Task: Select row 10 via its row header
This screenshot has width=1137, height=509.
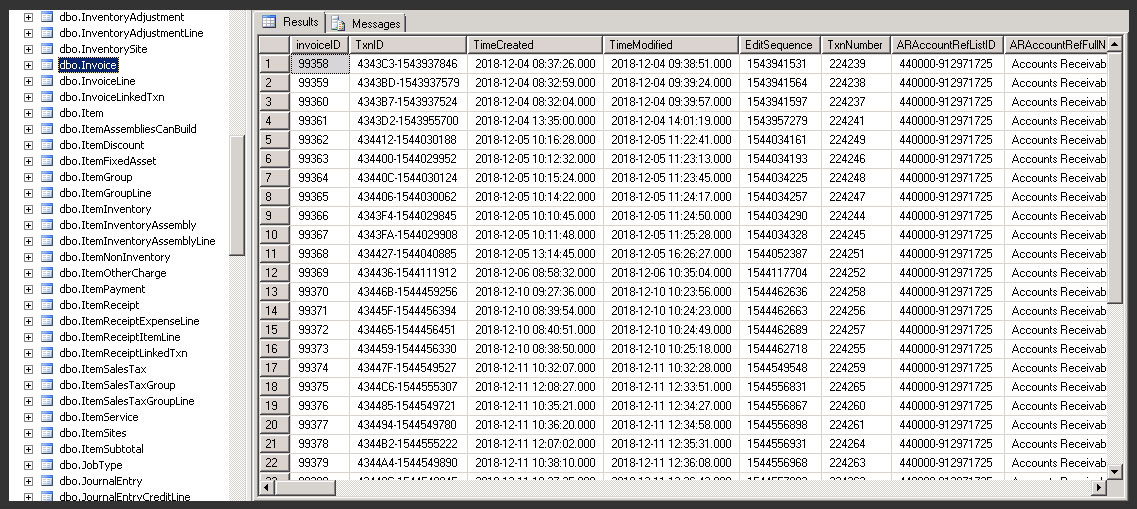Action: pos(272,235)
